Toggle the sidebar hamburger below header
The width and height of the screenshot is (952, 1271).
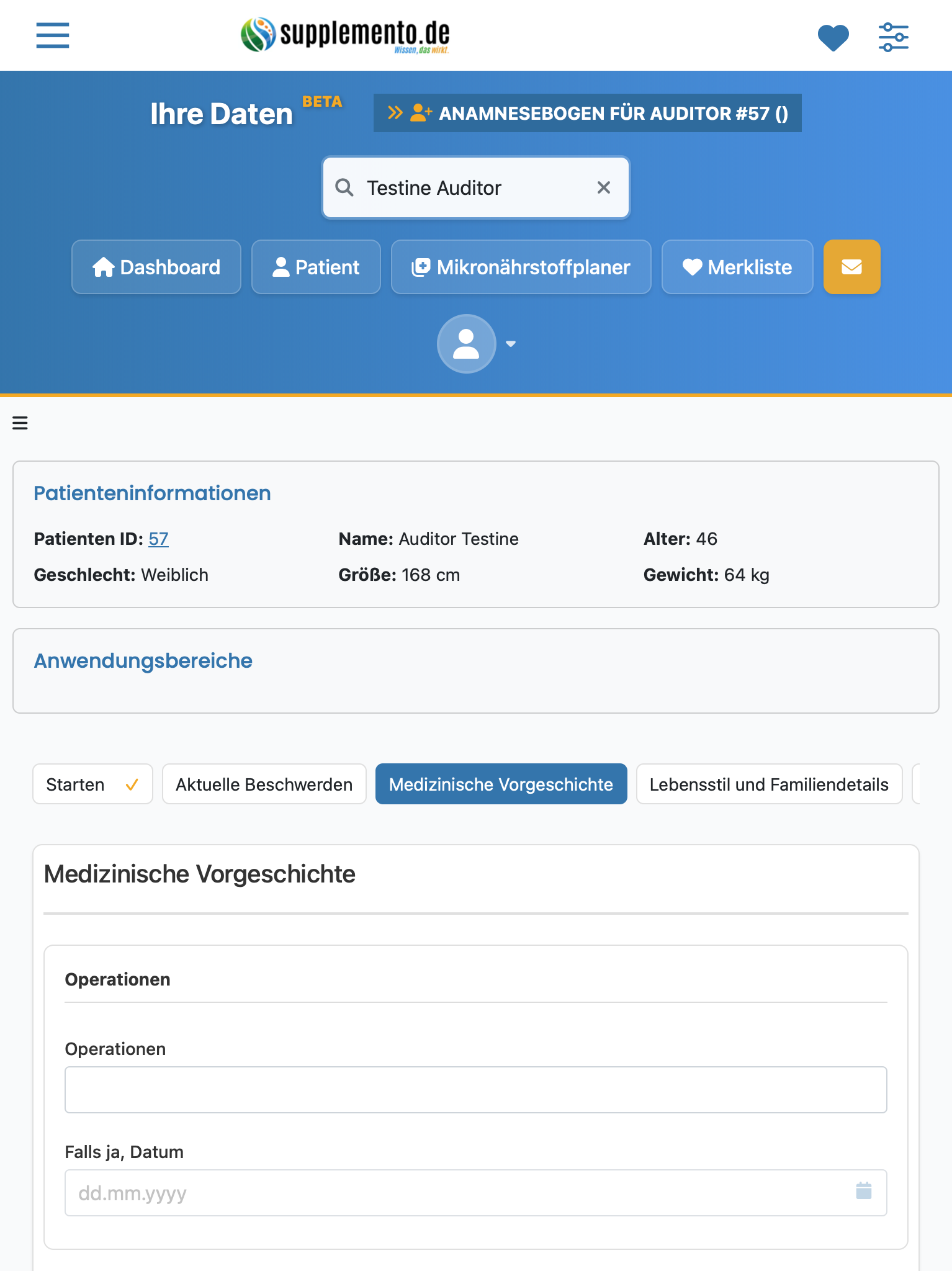coord(20,423)
